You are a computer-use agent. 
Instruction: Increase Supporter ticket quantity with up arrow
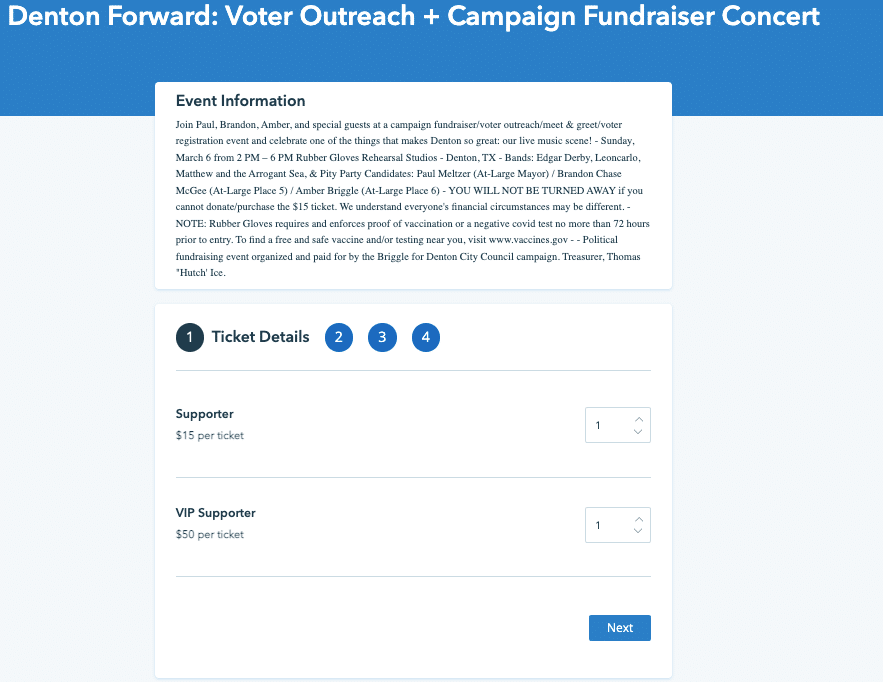click(638, 419)
